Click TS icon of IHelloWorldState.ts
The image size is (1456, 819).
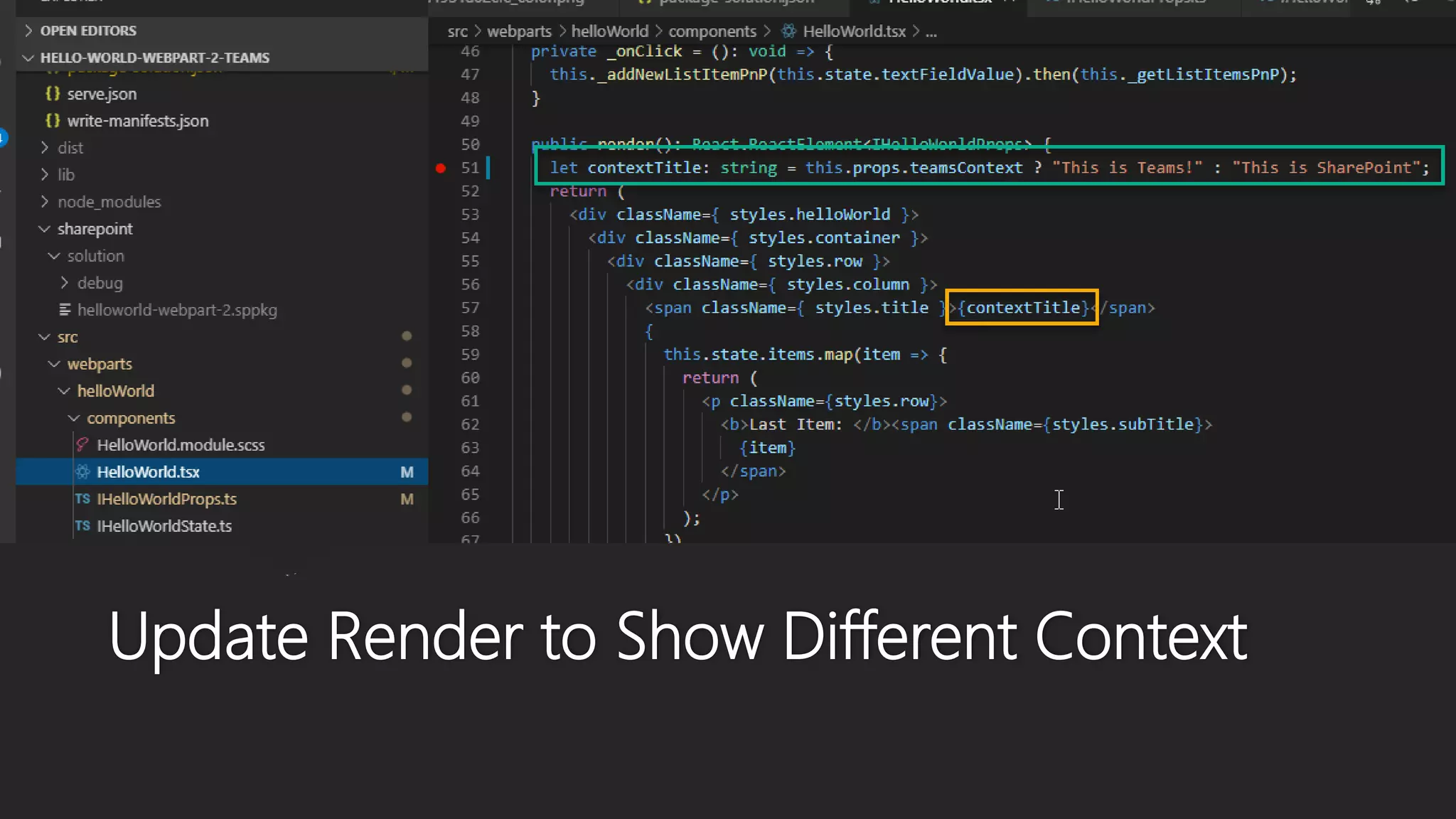coord(82,526)
